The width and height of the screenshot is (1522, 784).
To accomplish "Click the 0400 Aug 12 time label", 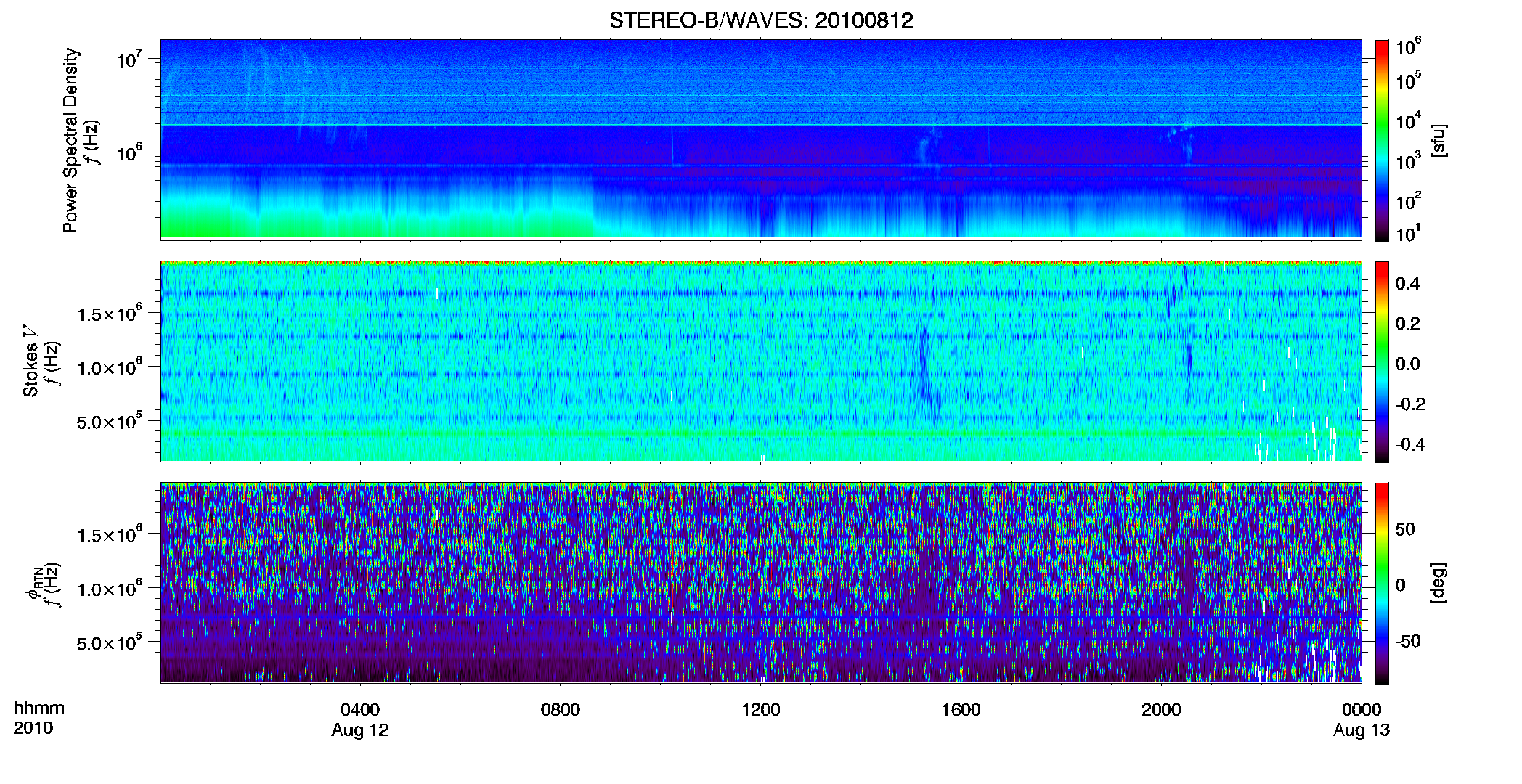I will tap(360, 719).
